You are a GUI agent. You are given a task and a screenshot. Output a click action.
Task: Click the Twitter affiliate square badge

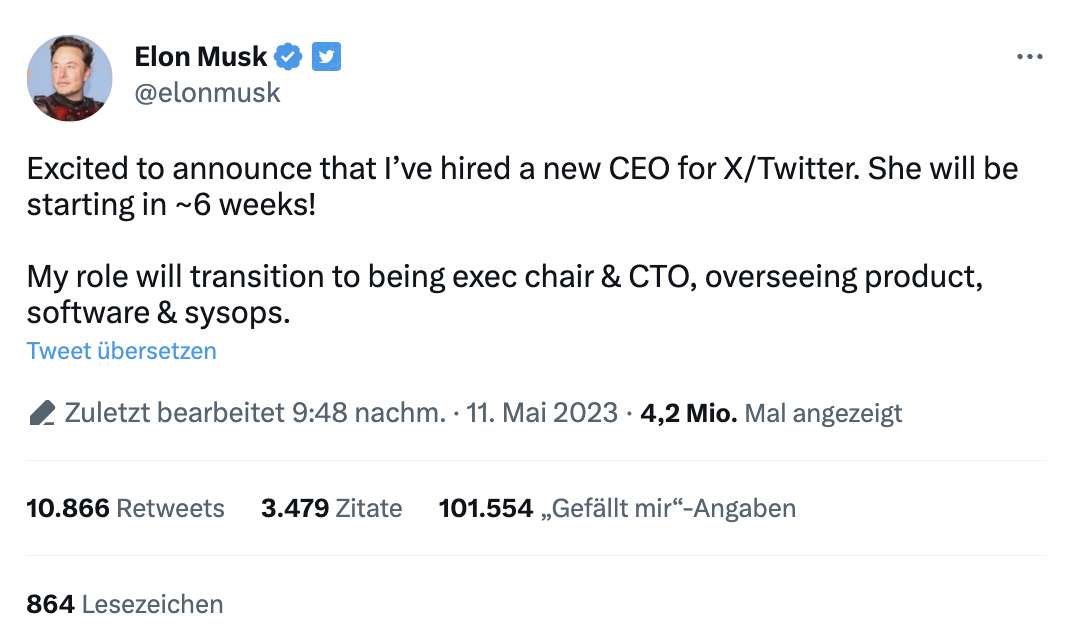pyautogui.click(x=326, y=57)
